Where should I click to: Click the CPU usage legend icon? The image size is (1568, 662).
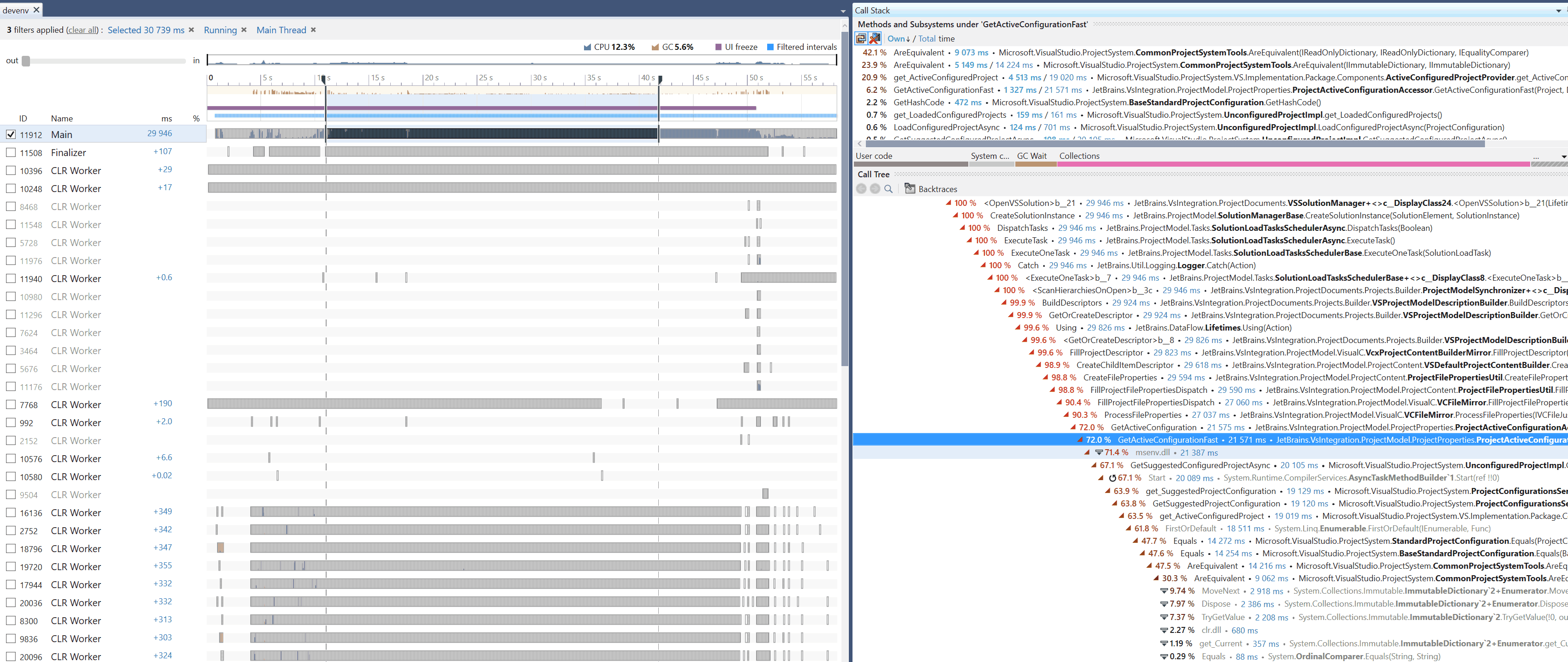point(587,47)
